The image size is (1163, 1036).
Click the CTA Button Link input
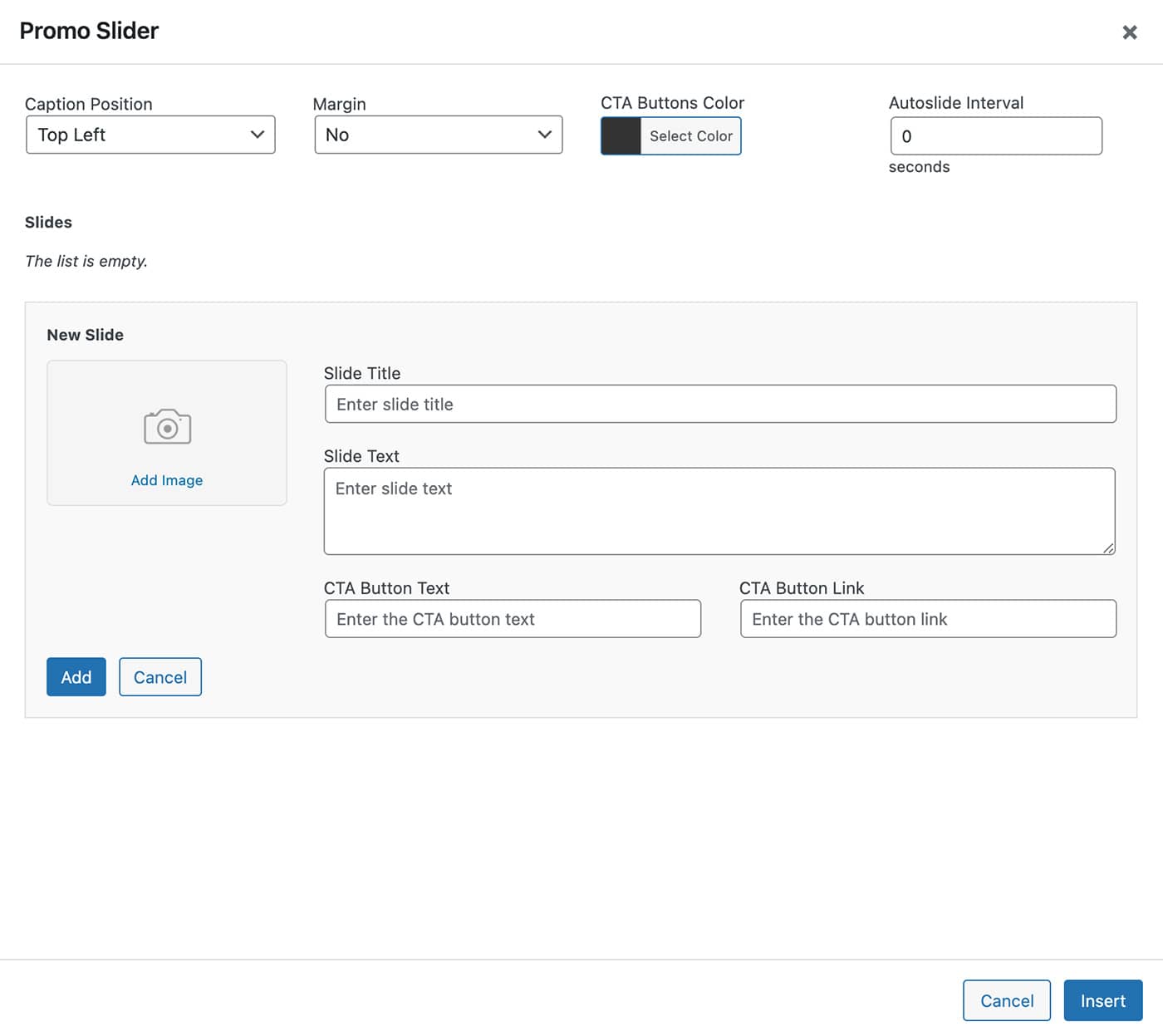pos(928,619)
